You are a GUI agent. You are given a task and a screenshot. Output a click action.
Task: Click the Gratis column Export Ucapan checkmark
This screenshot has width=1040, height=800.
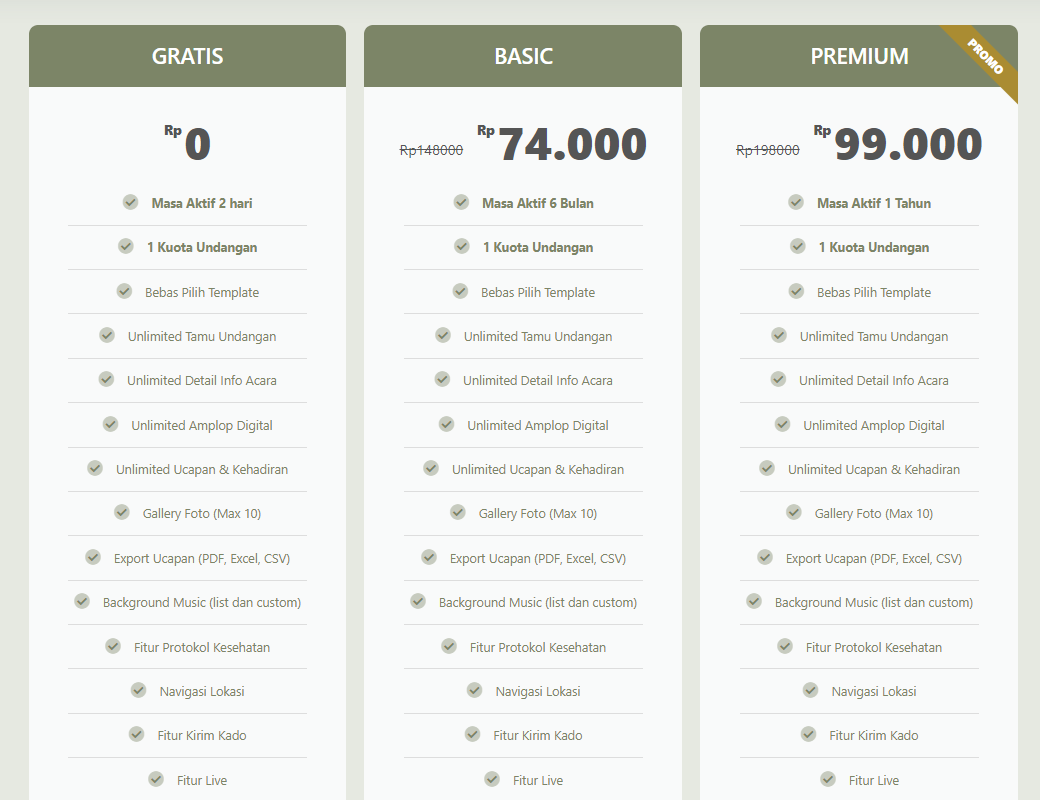click(x=93, y=557)
